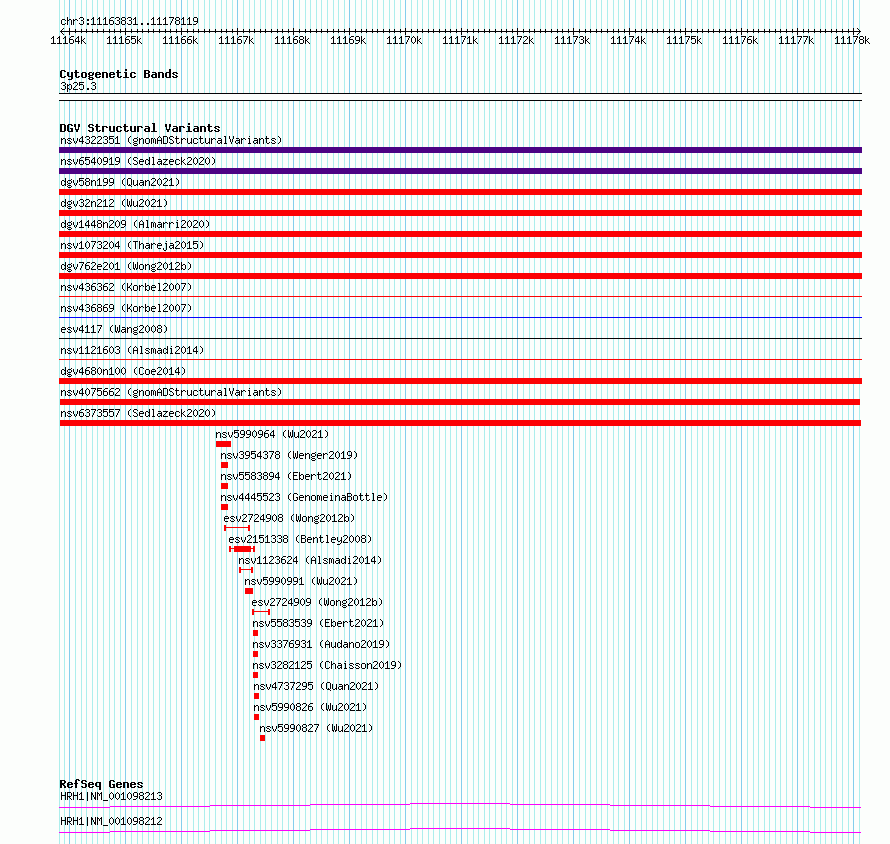Click esv2724908 Wong2012b label

[289, 518]
